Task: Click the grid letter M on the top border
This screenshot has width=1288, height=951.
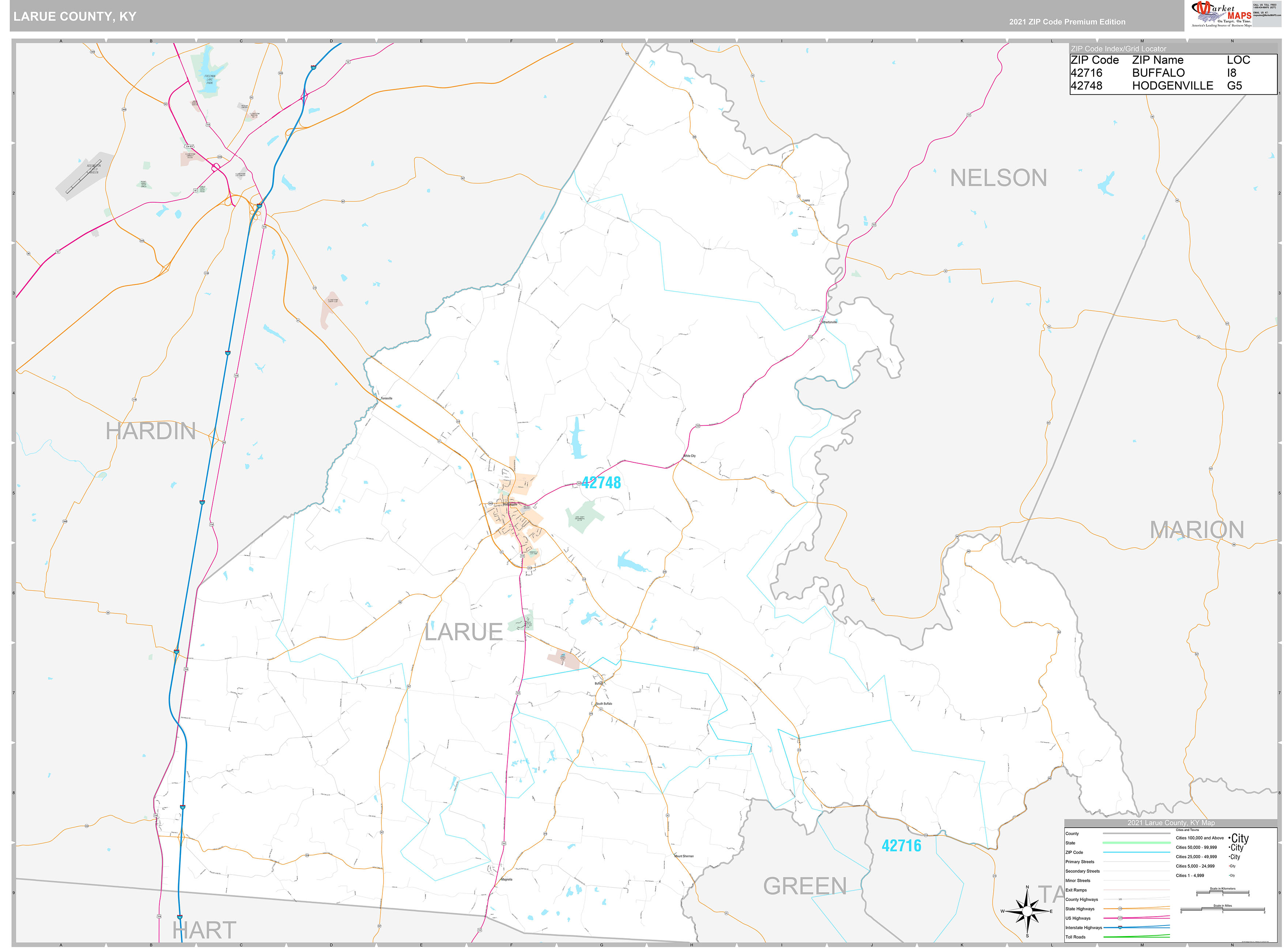Action: point(1142,41)
